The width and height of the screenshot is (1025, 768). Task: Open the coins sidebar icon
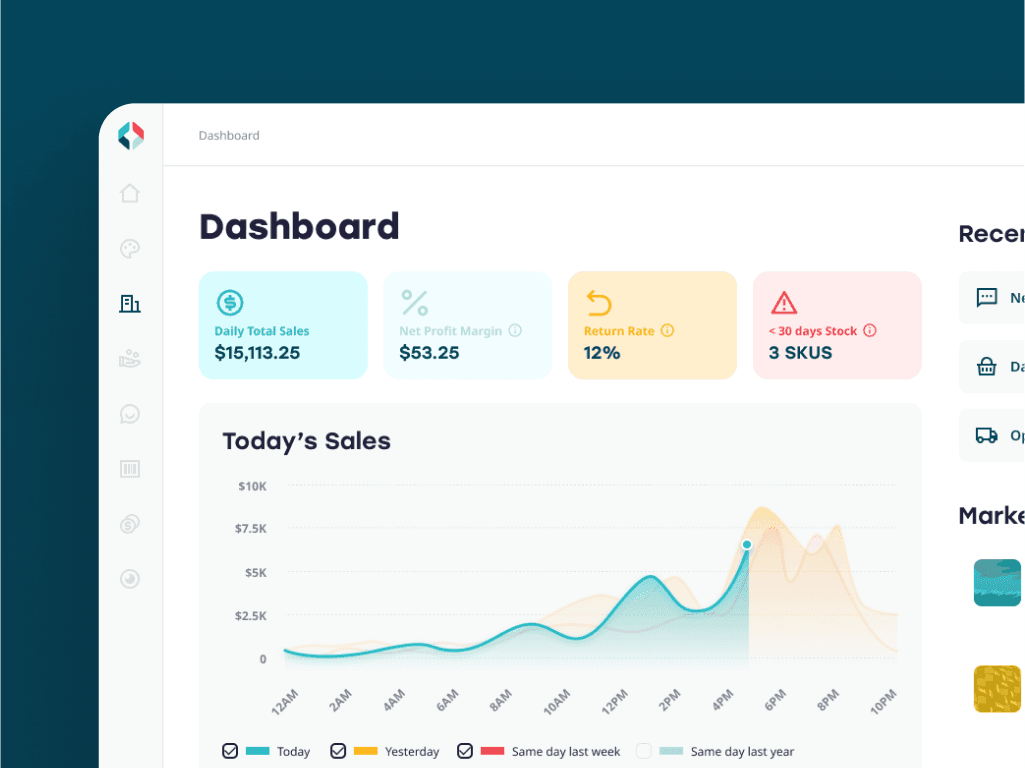(x=130, y=524)
